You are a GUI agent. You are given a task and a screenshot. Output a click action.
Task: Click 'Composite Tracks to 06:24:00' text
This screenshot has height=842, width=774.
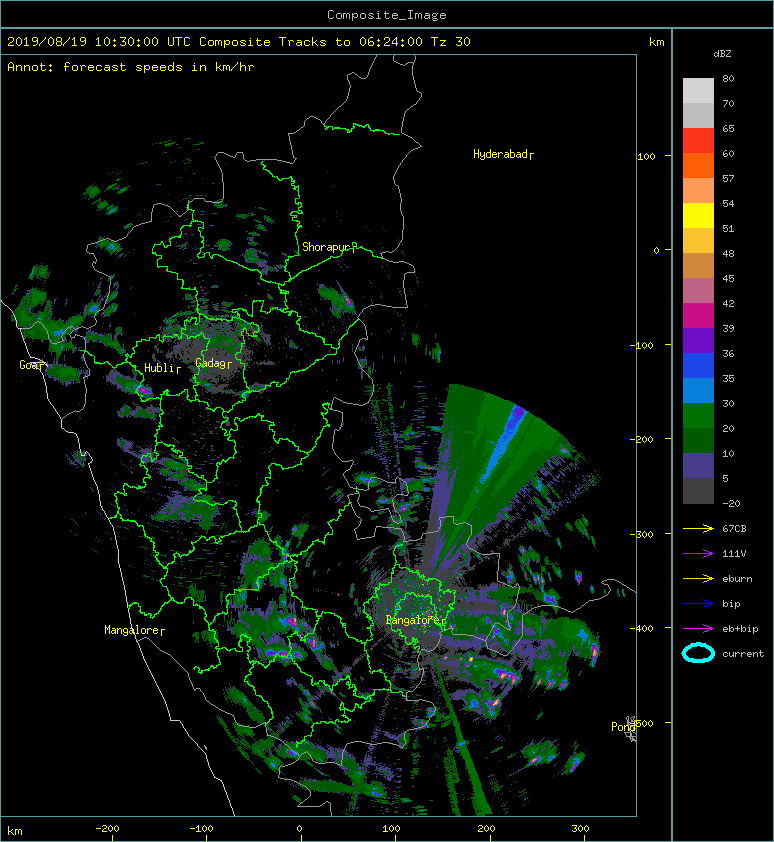[x=311, y=42]
